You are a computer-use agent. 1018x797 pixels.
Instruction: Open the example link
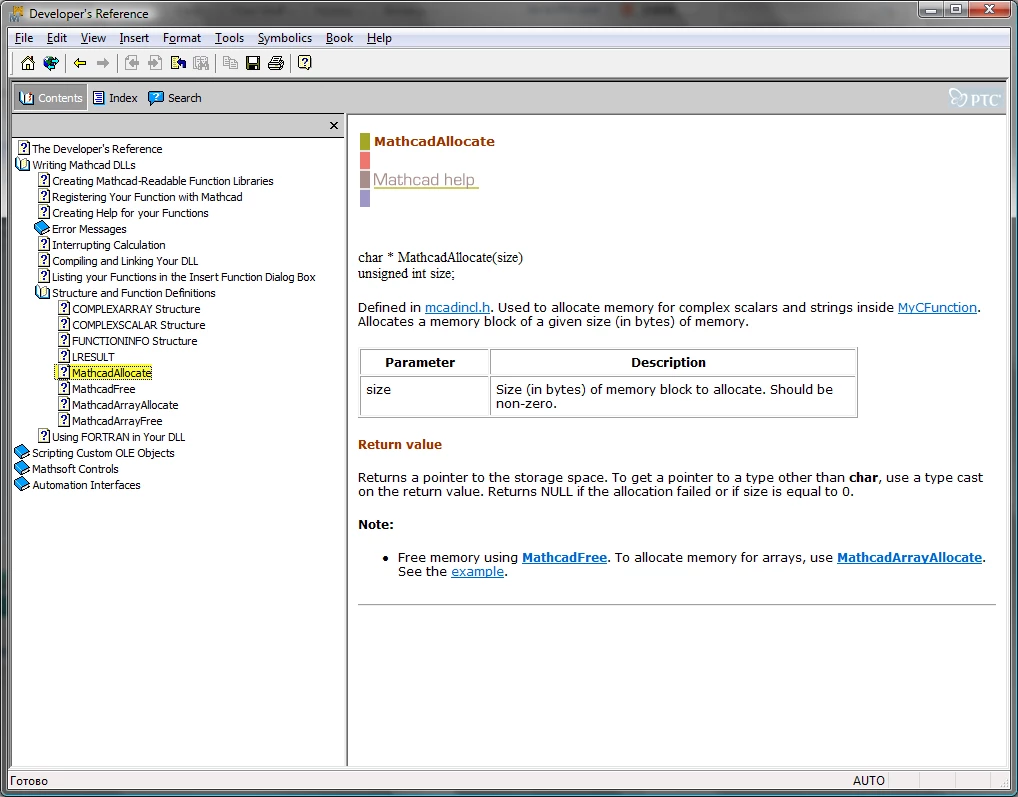477,572
